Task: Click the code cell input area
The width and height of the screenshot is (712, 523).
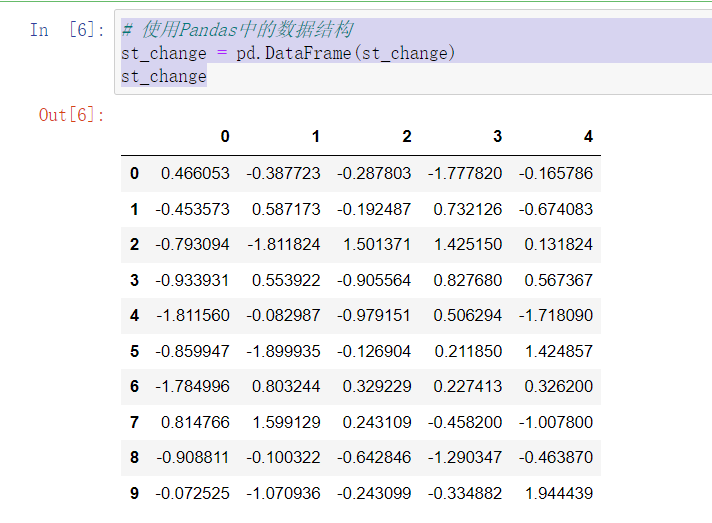Action: (413, 52)
